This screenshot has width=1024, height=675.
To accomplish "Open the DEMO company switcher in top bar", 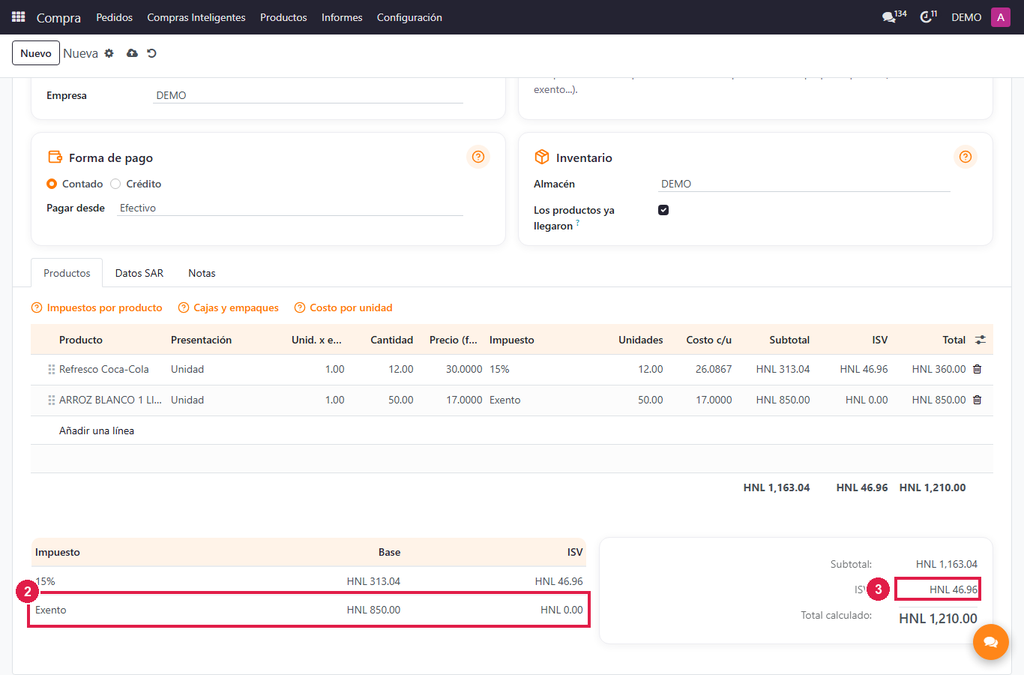I will pos(966,18).
